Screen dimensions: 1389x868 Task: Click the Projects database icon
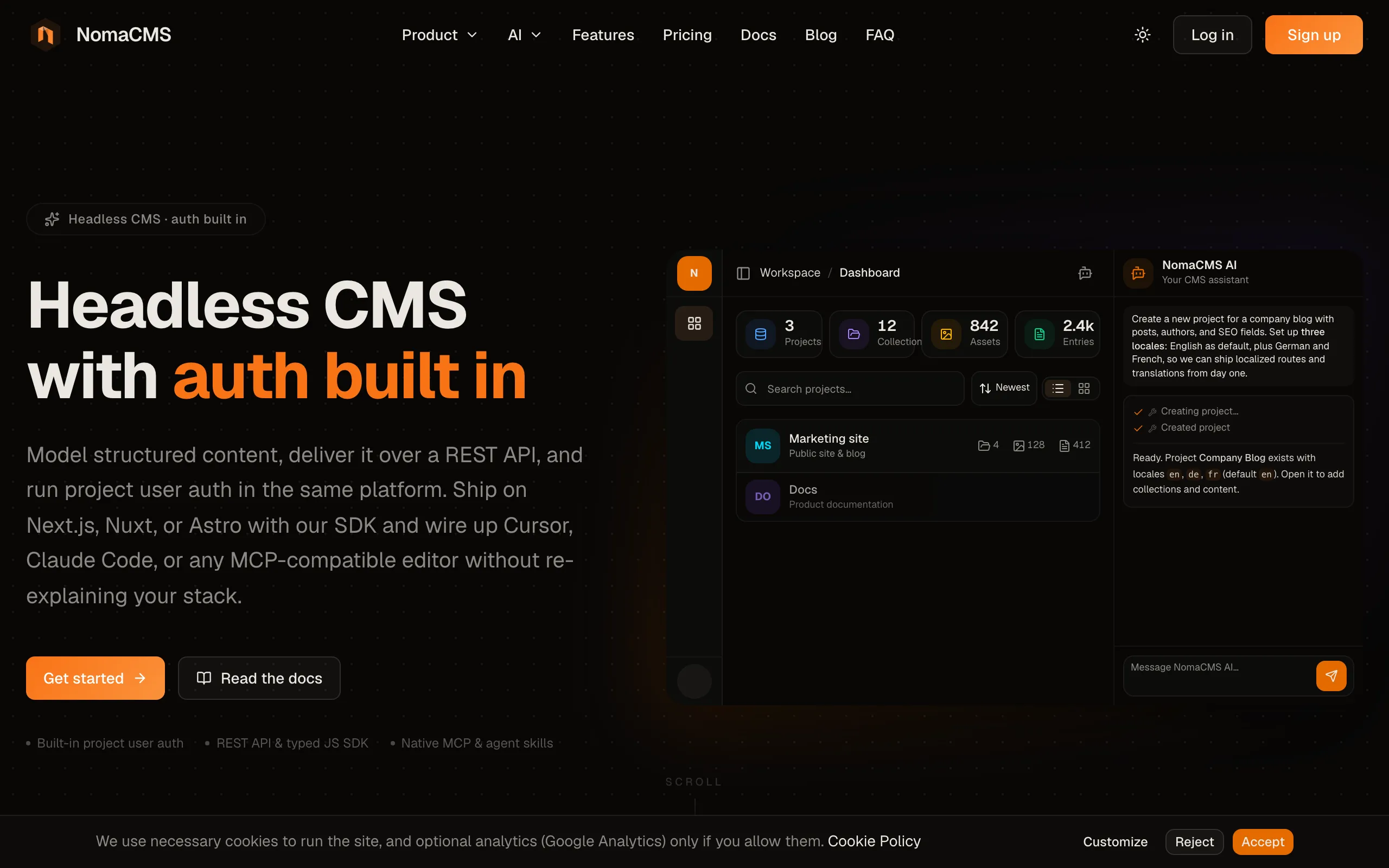pyautogui.click(x=761, y=334)
